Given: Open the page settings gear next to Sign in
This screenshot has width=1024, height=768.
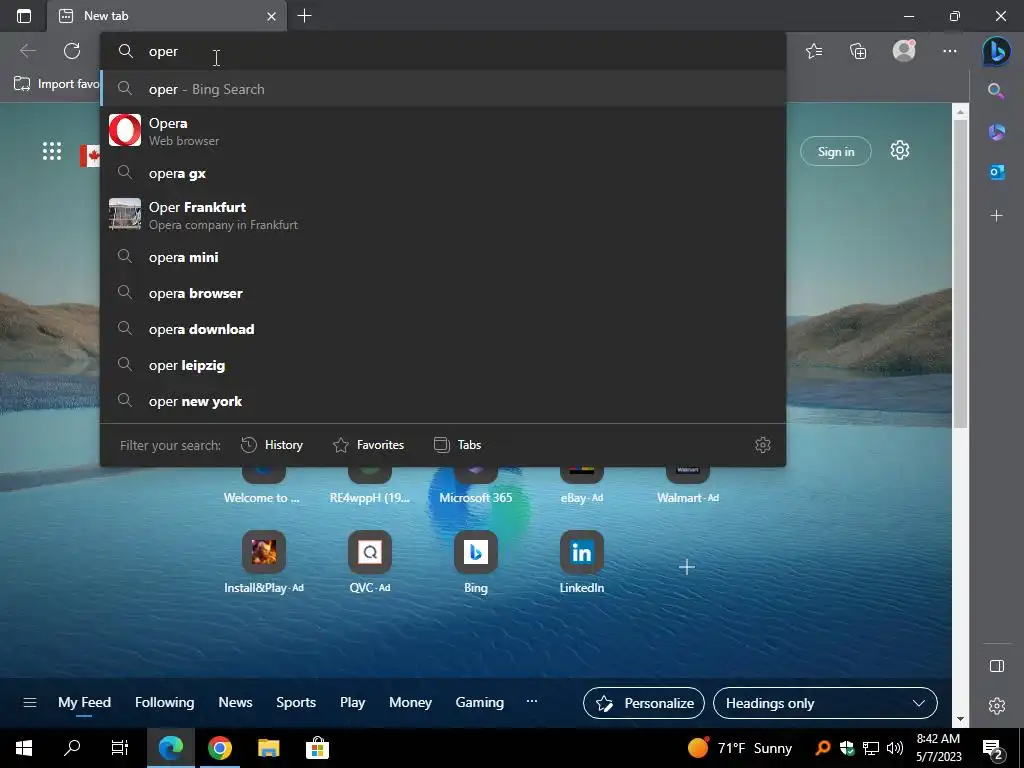Looking at the screenshot, I should tap(900, 150).
